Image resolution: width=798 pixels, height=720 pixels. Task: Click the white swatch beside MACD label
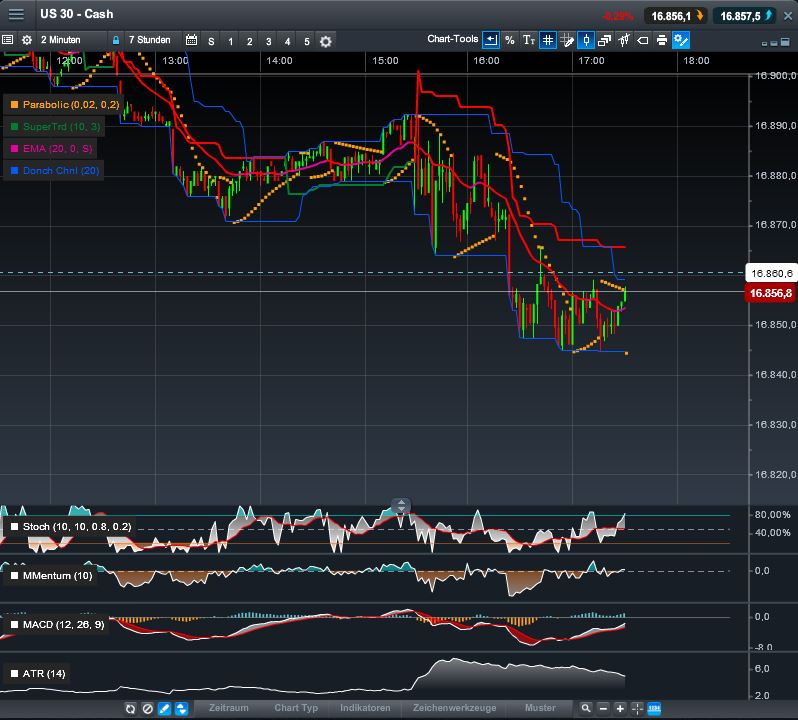click(14, 624)
